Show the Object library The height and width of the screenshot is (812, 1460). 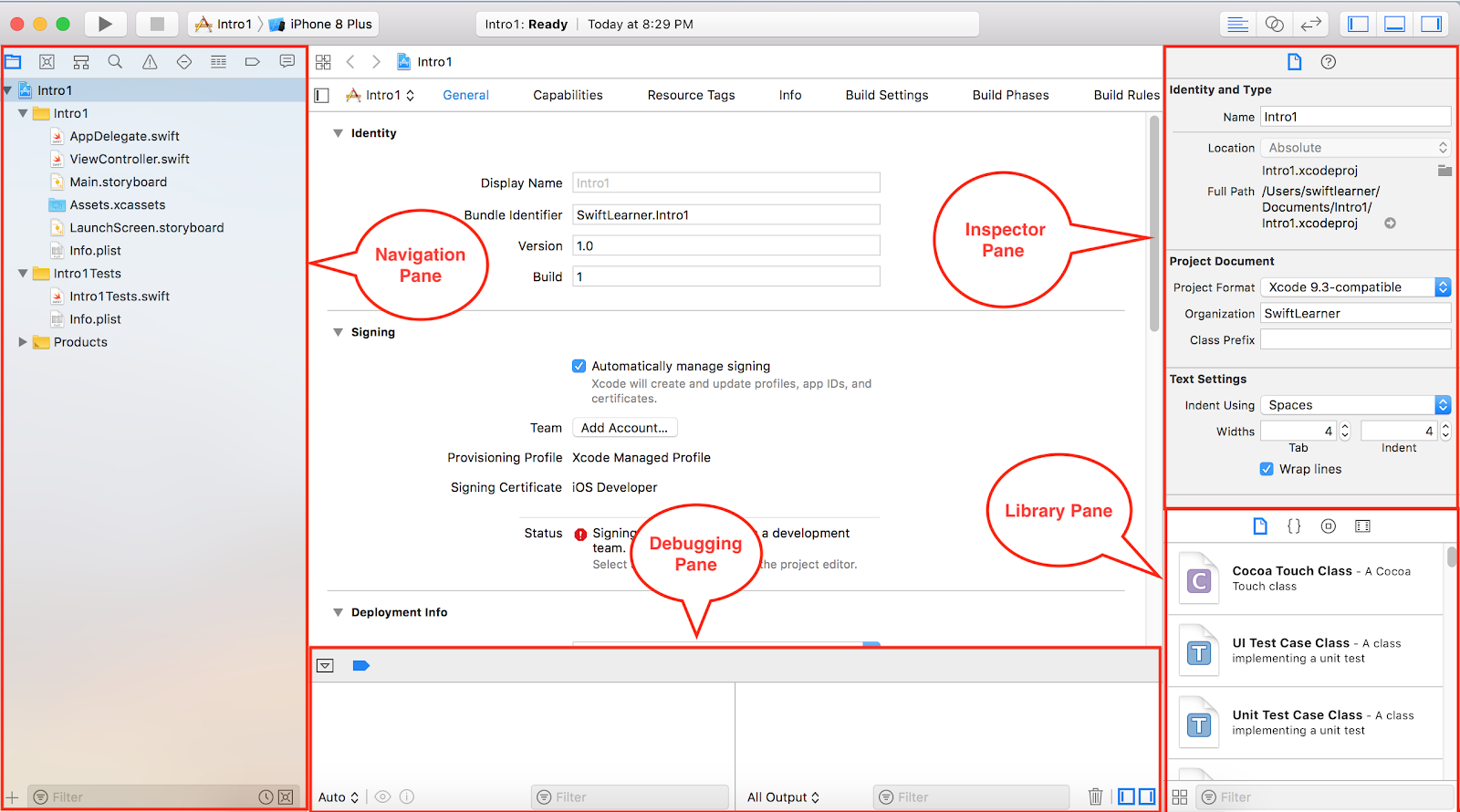[1329, 526]
